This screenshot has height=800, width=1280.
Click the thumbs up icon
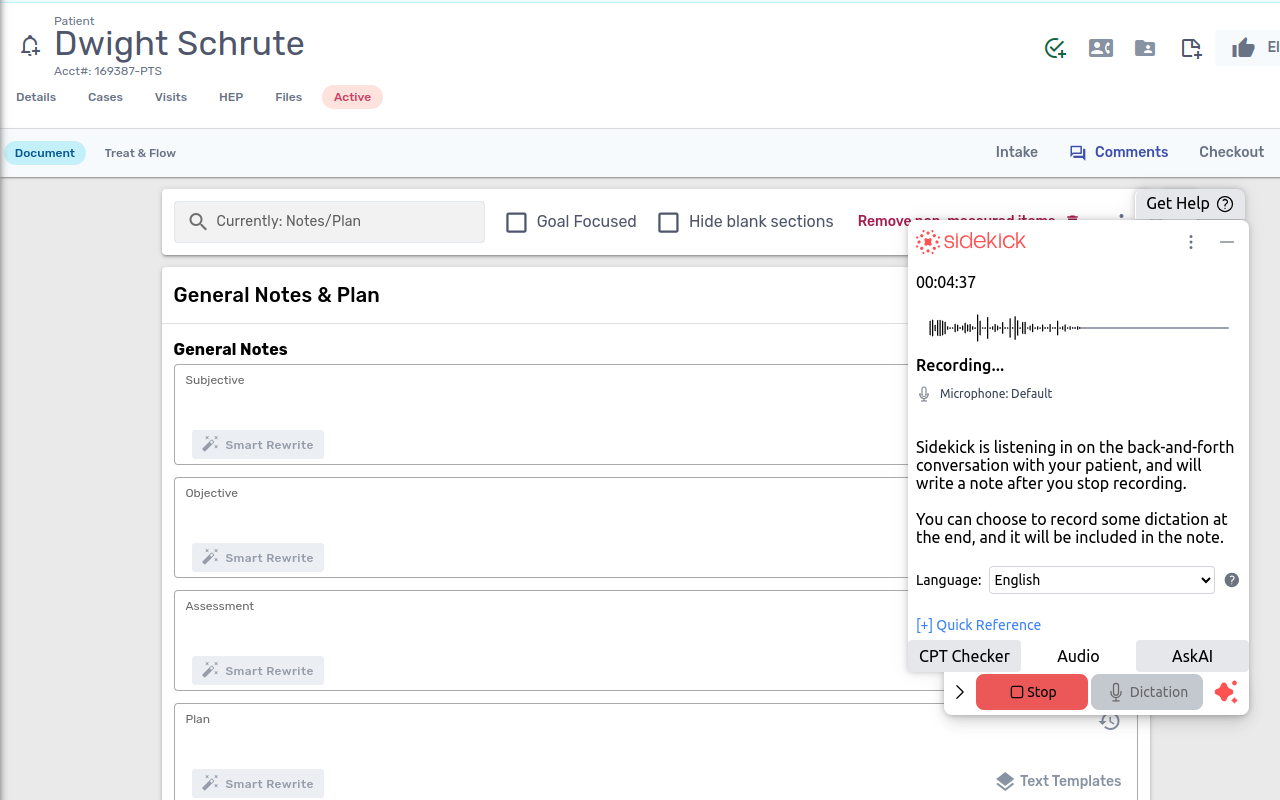tap(1243, 48)
